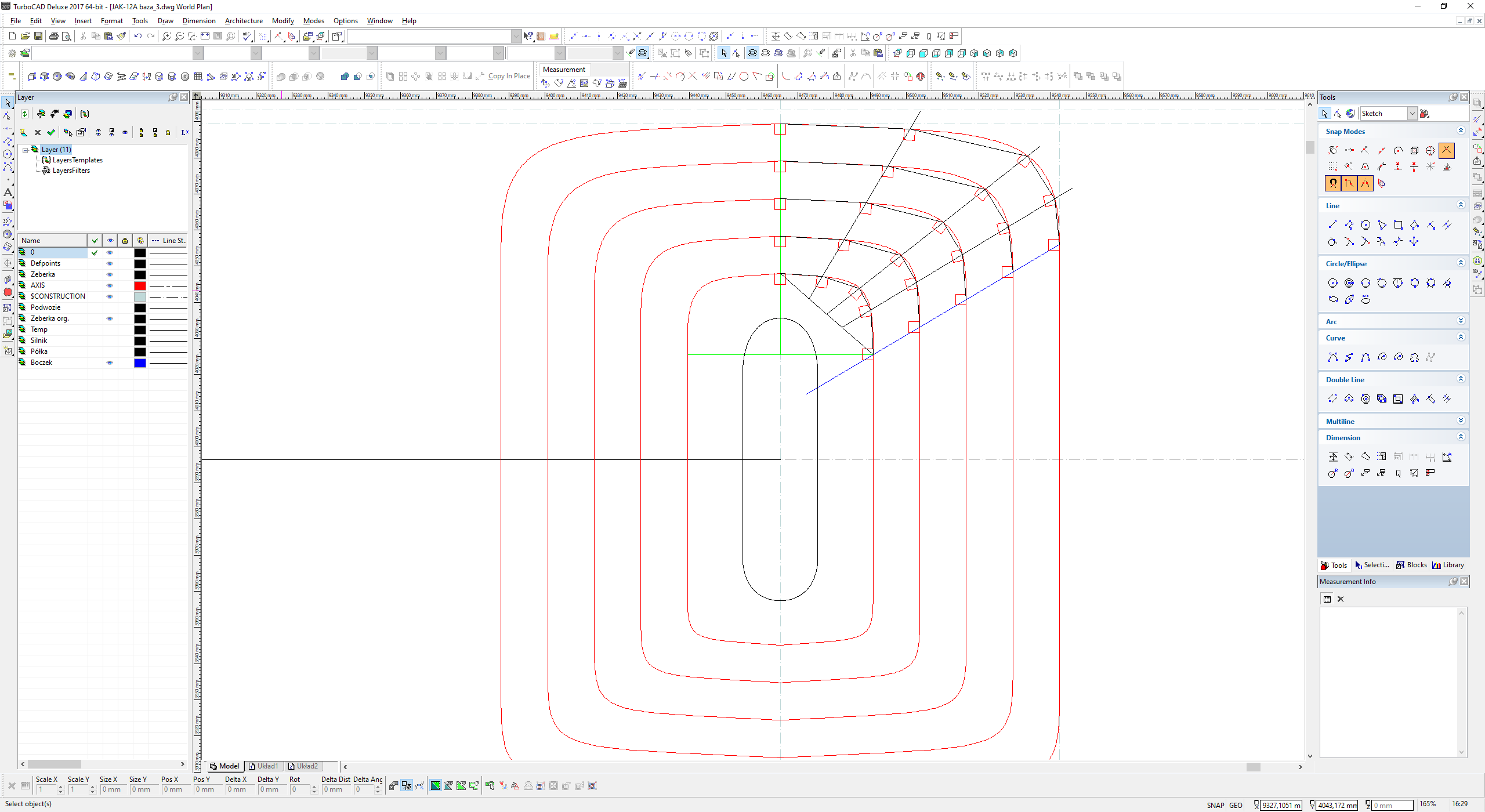Open the Blocks palette tab
The image size is (1485, 812).
pos(1411,565)
